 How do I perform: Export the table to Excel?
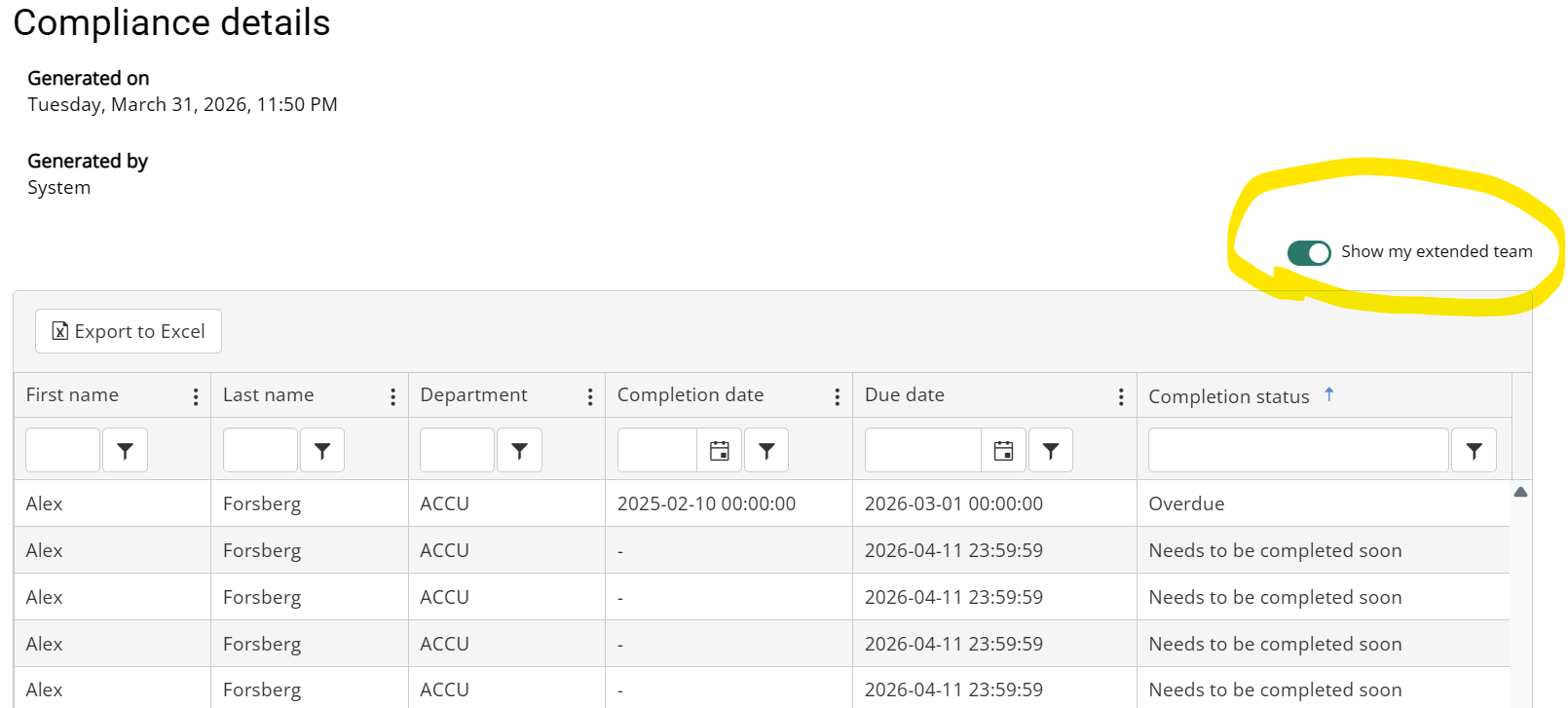(129, 331)
